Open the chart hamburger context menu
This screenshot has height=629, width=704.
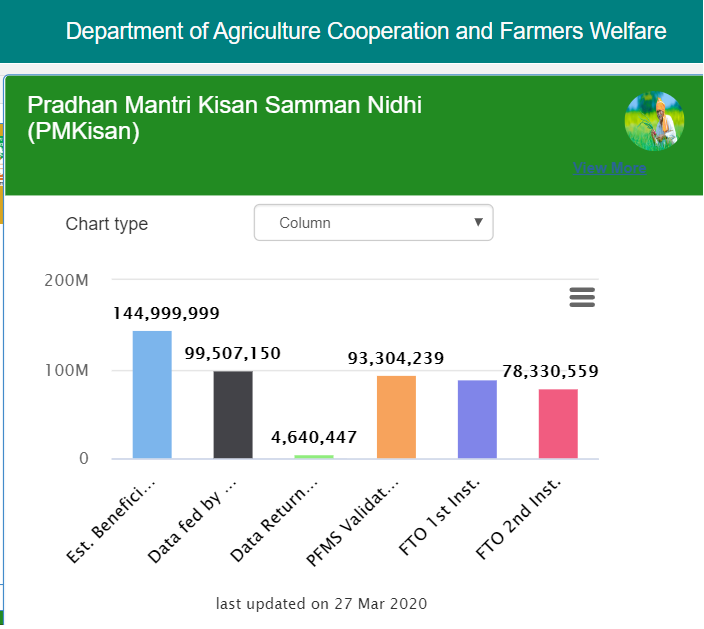pyautogui.click(x=581, y=297)
